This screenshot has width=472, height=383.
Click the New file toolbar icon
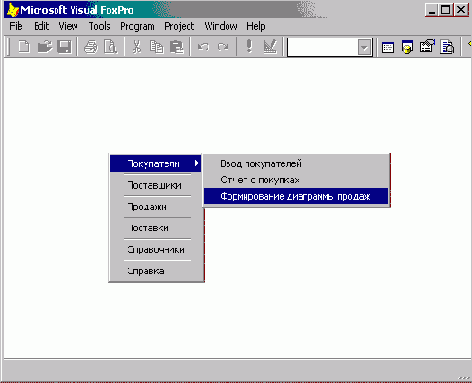coord(23,47)
